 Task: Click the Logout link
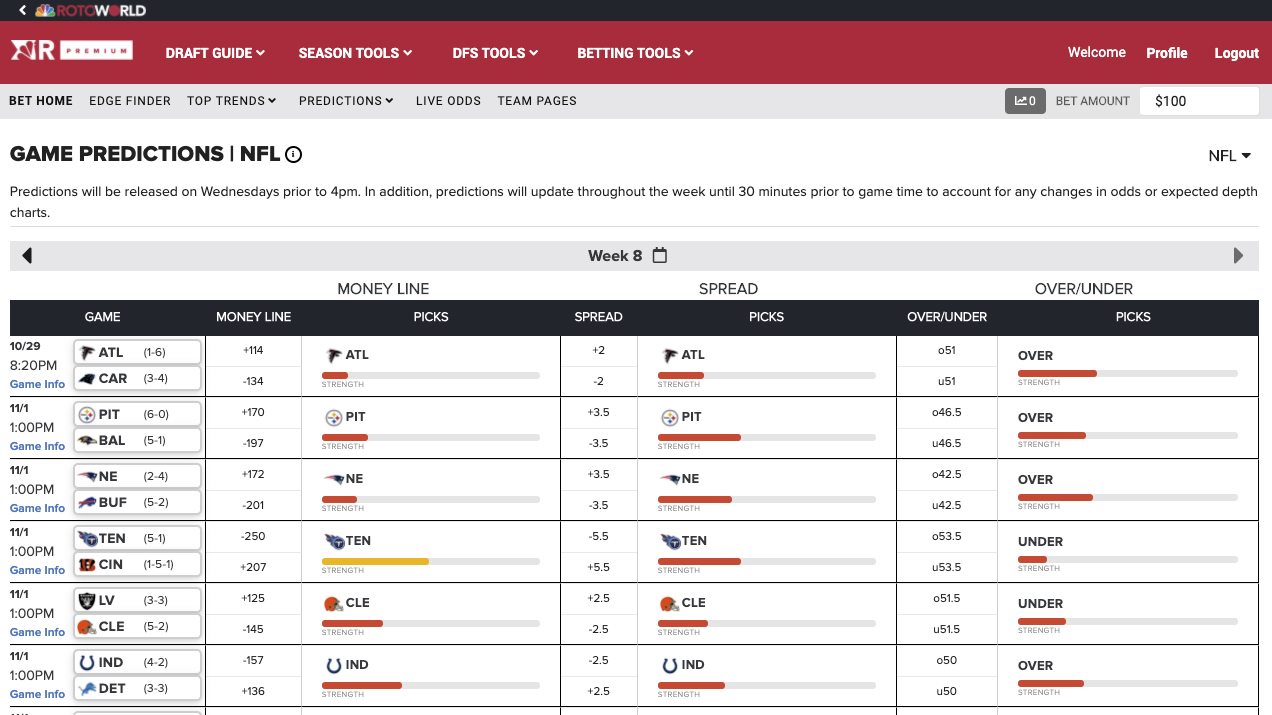coord(1236,53)
